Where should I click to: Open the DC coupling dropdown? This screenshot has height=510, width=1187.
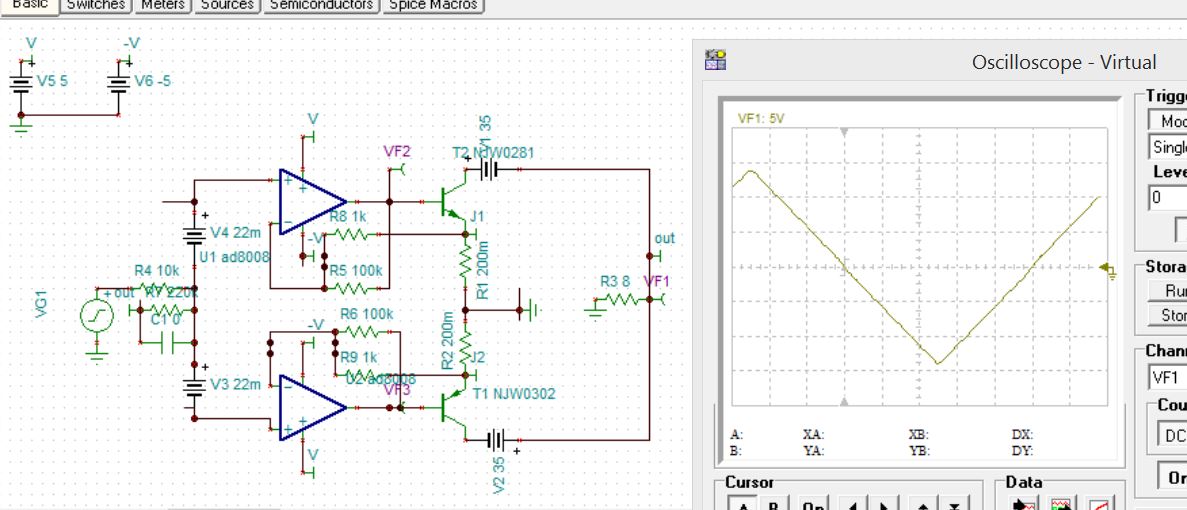[1172, 436]
